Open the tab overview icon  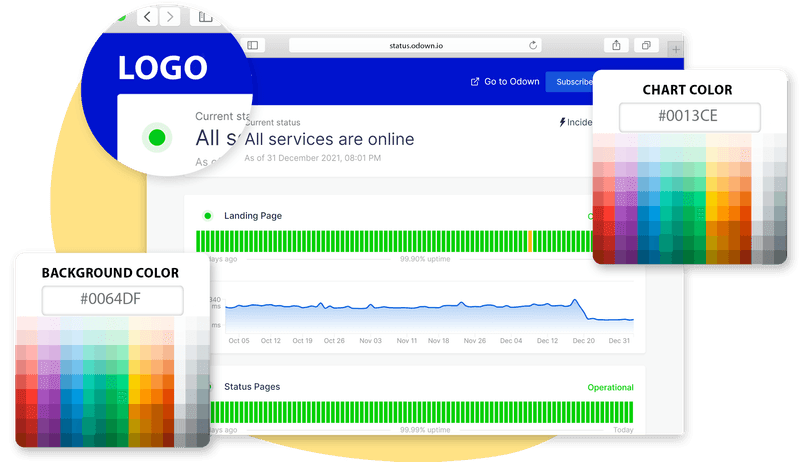(646, 45)
